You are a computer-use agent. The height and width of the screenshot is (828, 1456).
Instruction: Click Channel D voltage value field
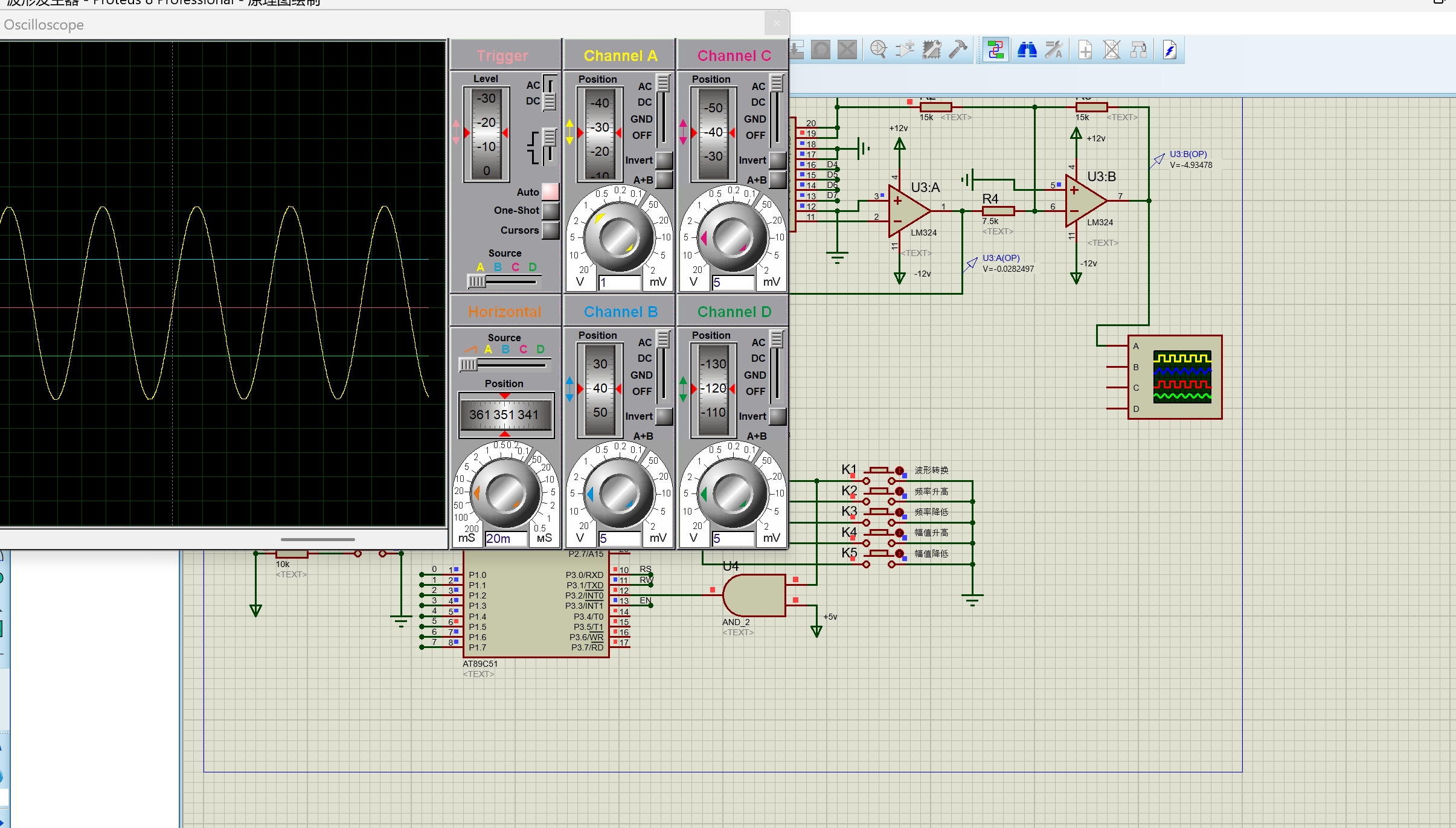point(733,539)
